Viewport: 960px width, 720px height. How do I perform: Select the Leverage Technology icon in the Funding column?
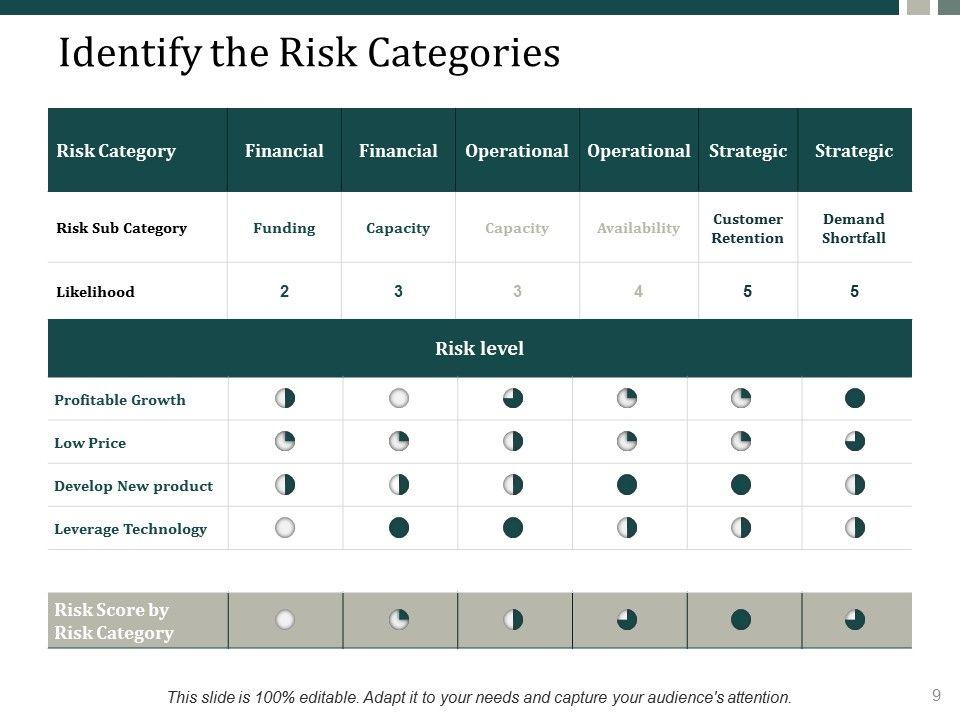click(x=285, y=528)
